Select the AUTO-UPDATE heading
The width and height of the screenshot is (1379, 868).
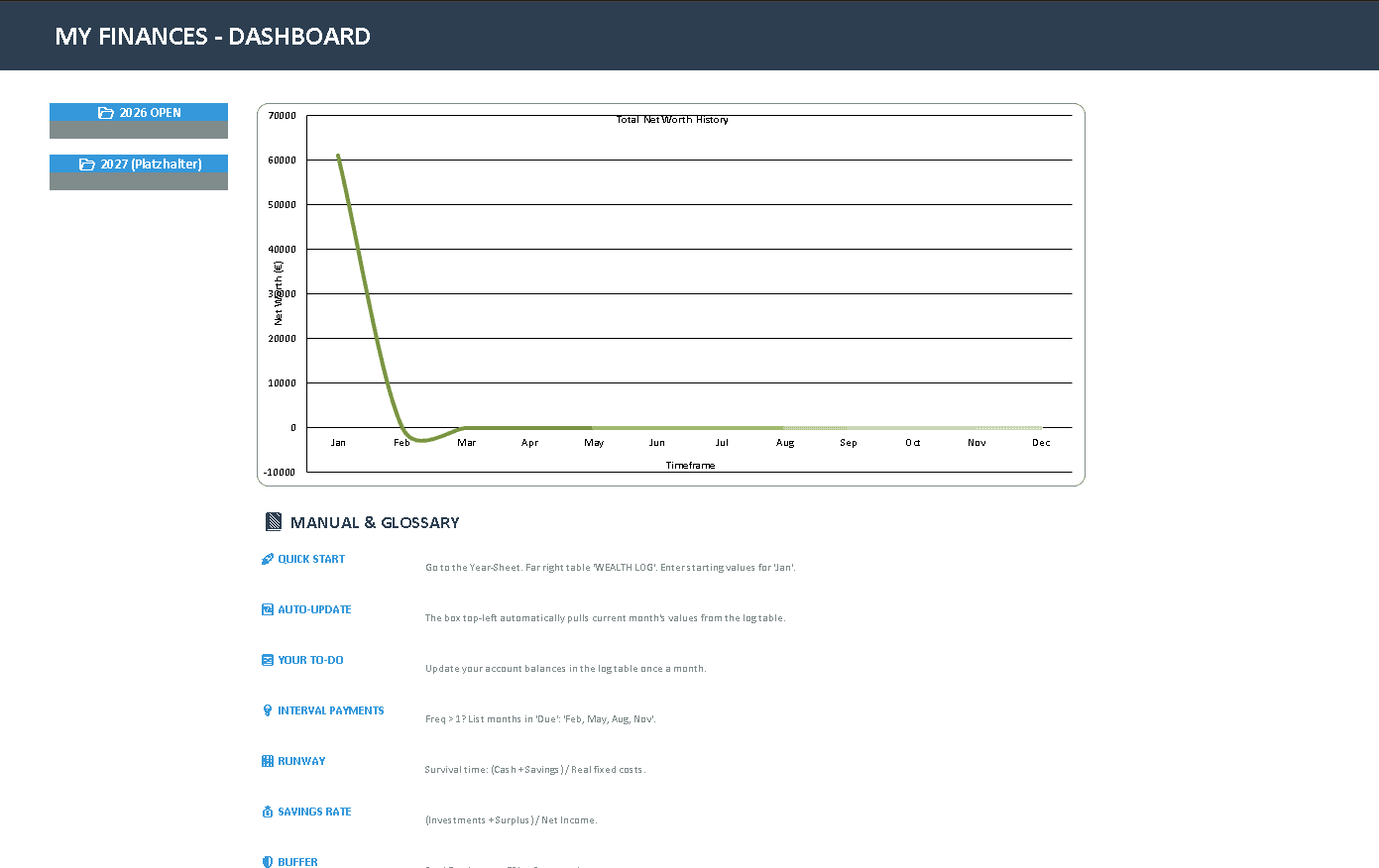coord(314,609)
